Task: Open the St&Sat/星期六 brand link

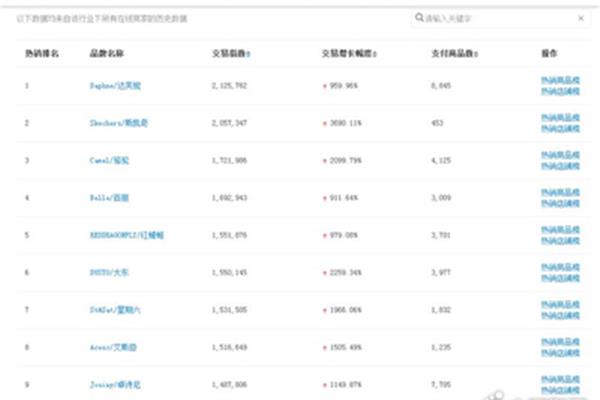Action: [x=115, y=310]
